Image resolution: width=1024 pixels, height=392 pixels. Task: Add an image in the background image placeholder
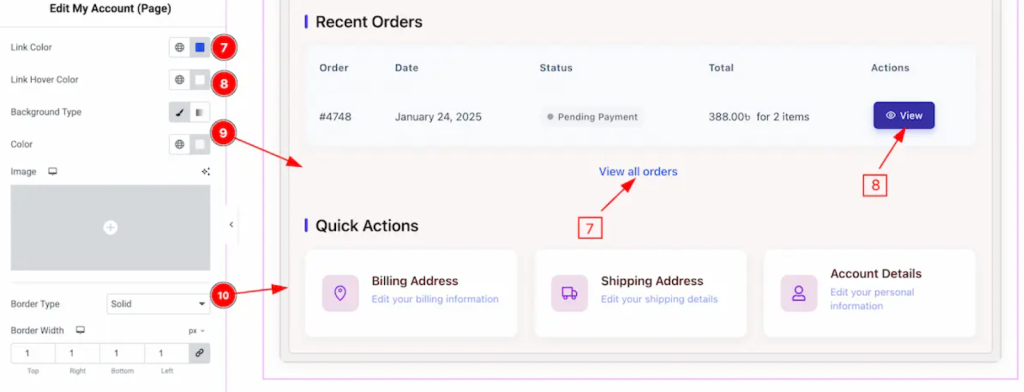pos(110,227)
